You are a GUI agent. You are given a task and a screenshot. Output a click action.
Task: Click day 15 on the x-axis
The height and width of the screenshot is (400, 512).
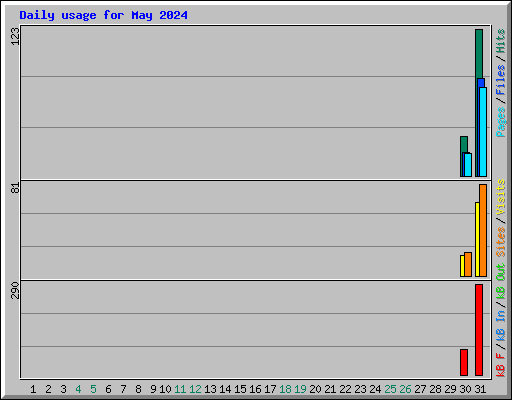coord(240,389)
